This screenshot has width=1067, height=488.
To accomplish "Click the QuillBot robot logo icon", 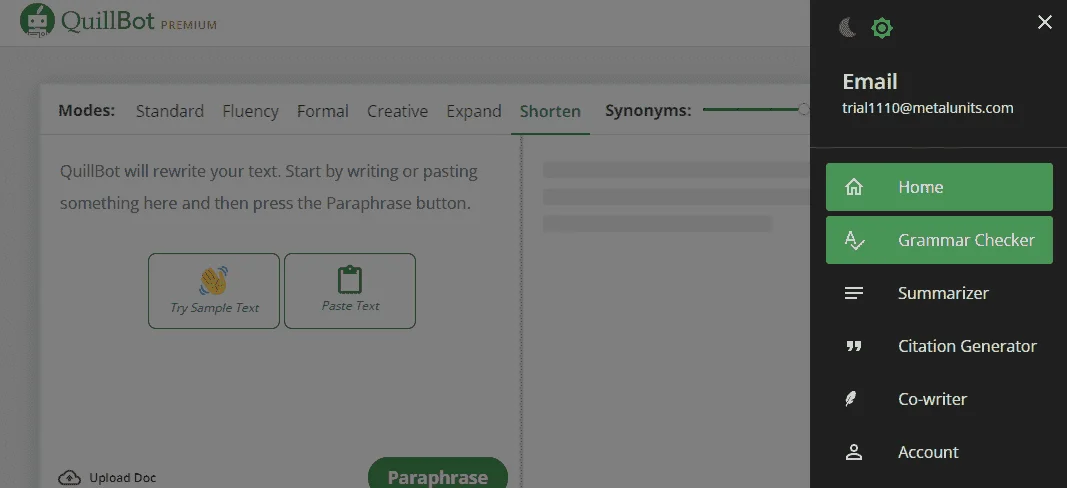I will point(37,20).
